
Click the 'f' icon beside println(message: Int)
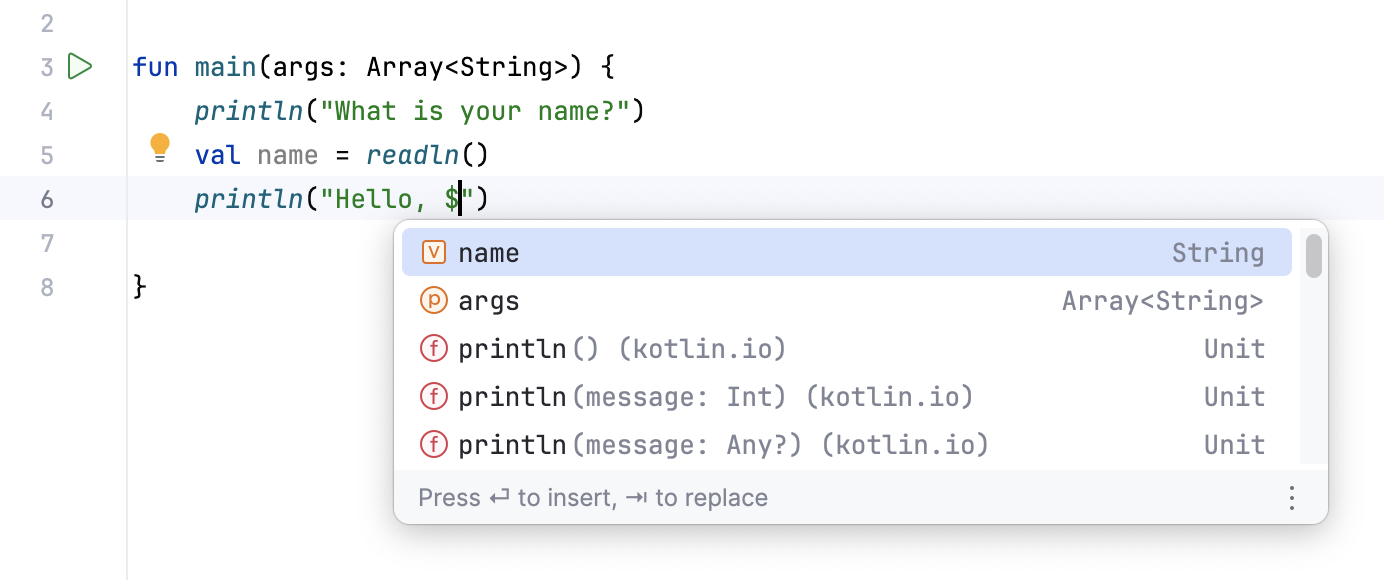[x=434, y=396]
